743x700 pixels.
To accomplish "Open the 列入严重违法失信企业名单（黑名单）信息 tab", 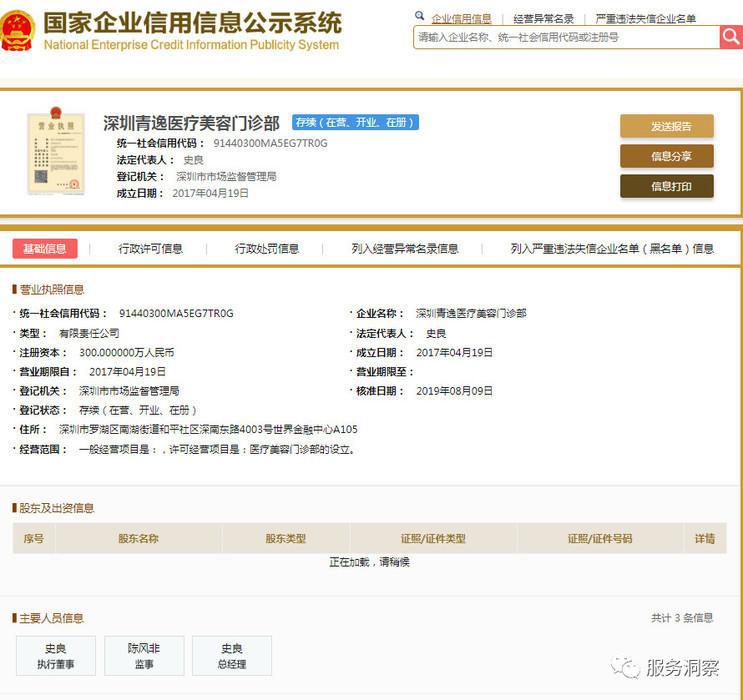I will click(x=612, y=249).
